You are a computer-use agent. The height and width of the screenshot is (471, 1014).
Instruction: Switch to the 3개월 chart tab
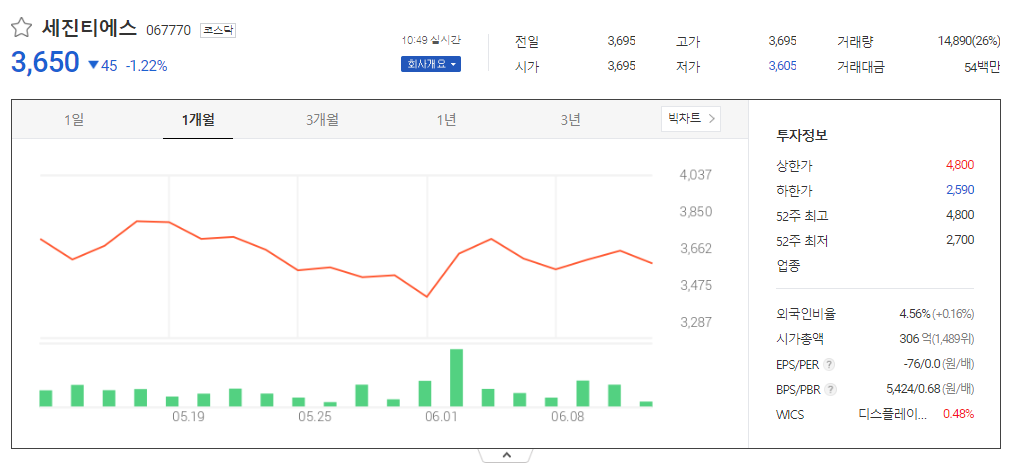click(322, 120)
